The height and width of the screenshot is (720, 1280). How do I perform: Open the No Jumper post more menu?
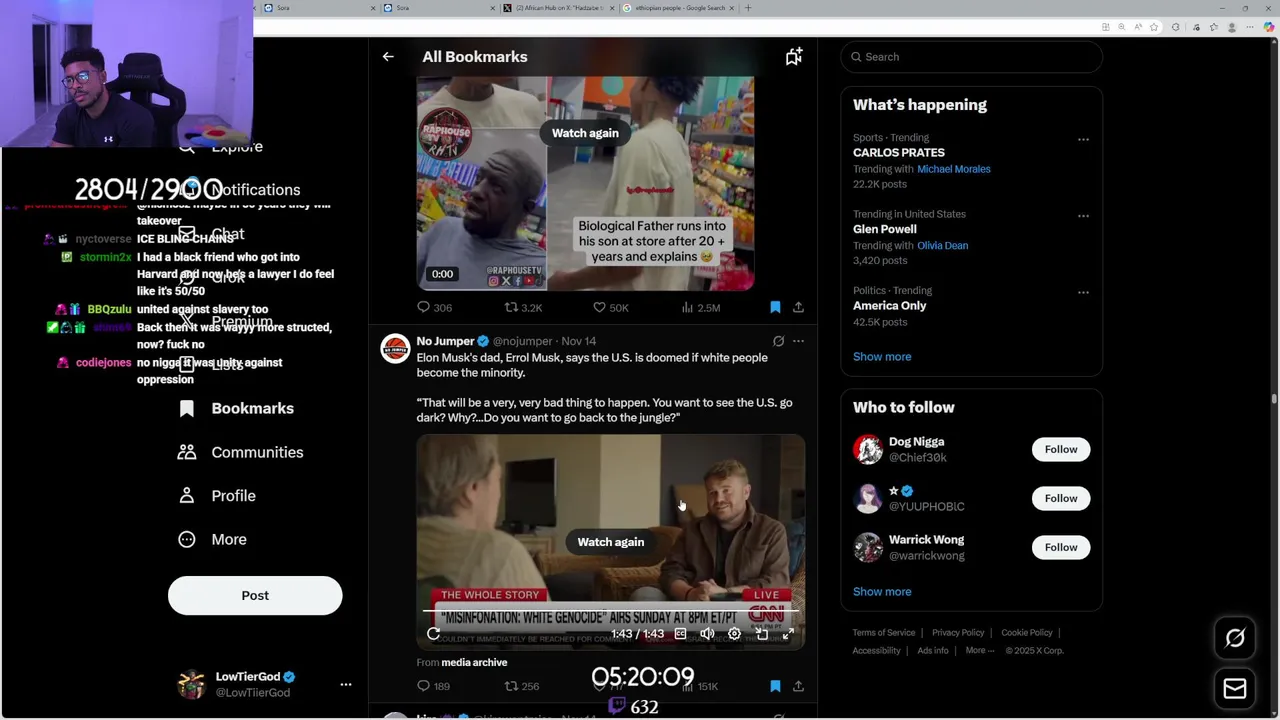point(798,341)
